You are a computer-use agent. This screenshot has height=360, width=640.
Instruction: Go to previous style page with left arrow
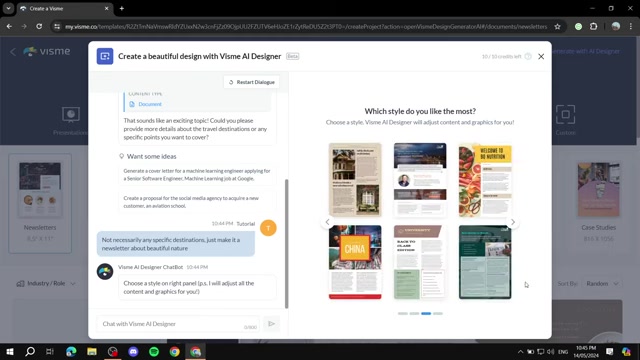(327, 222)
